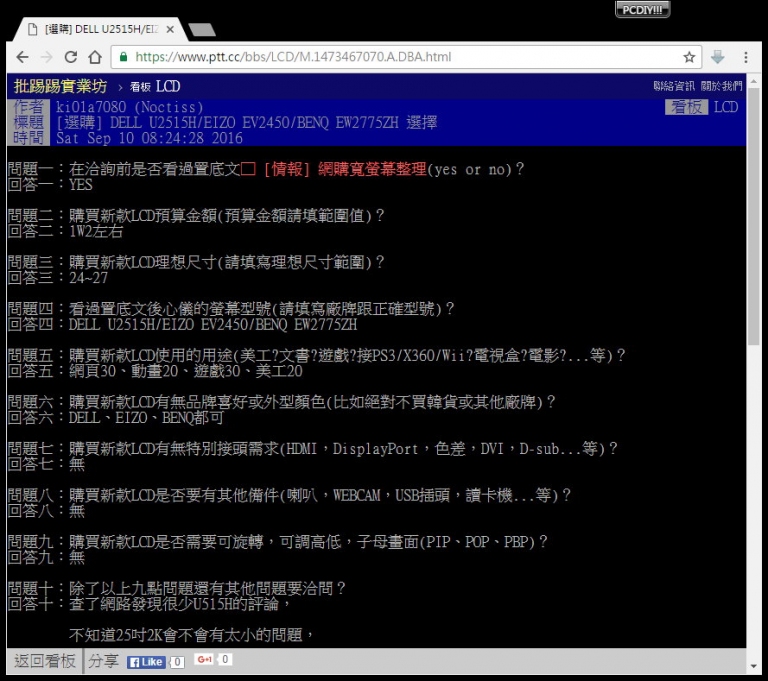
Task: Click answer text DELL、EIZO、BENQ都可
Action: point(146,417)
